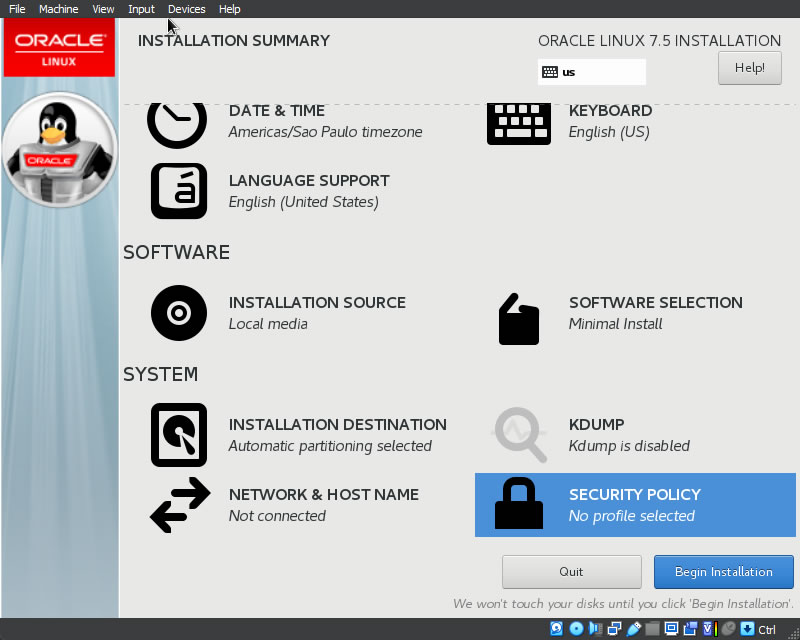Select the Installation Source label
The width and height of the screenshot is (800, 640).
coord(317,303)
